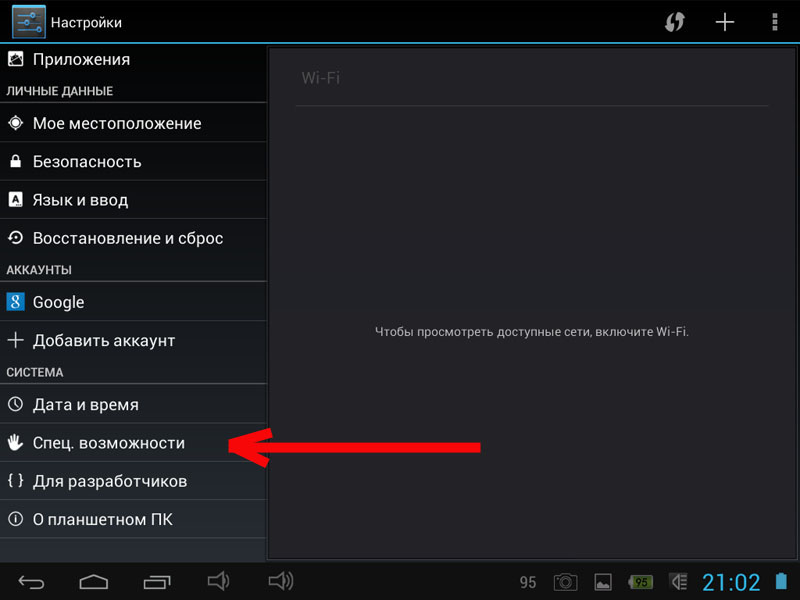Tap the volume down speaker icon

(x=219, y=581)
